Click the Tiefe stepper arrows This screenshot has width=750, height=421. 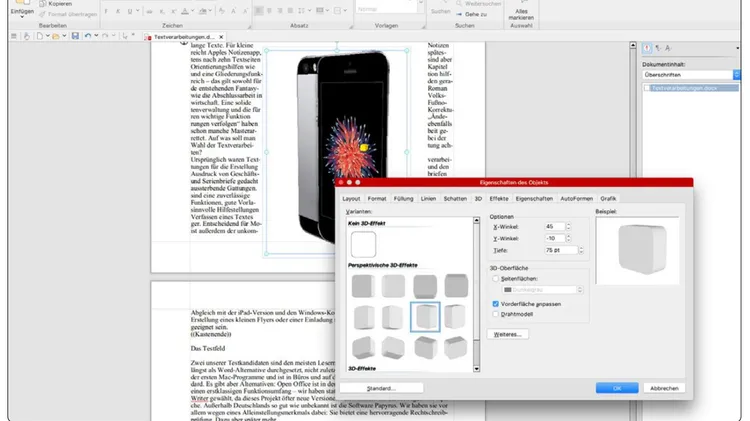pos(581,250)
